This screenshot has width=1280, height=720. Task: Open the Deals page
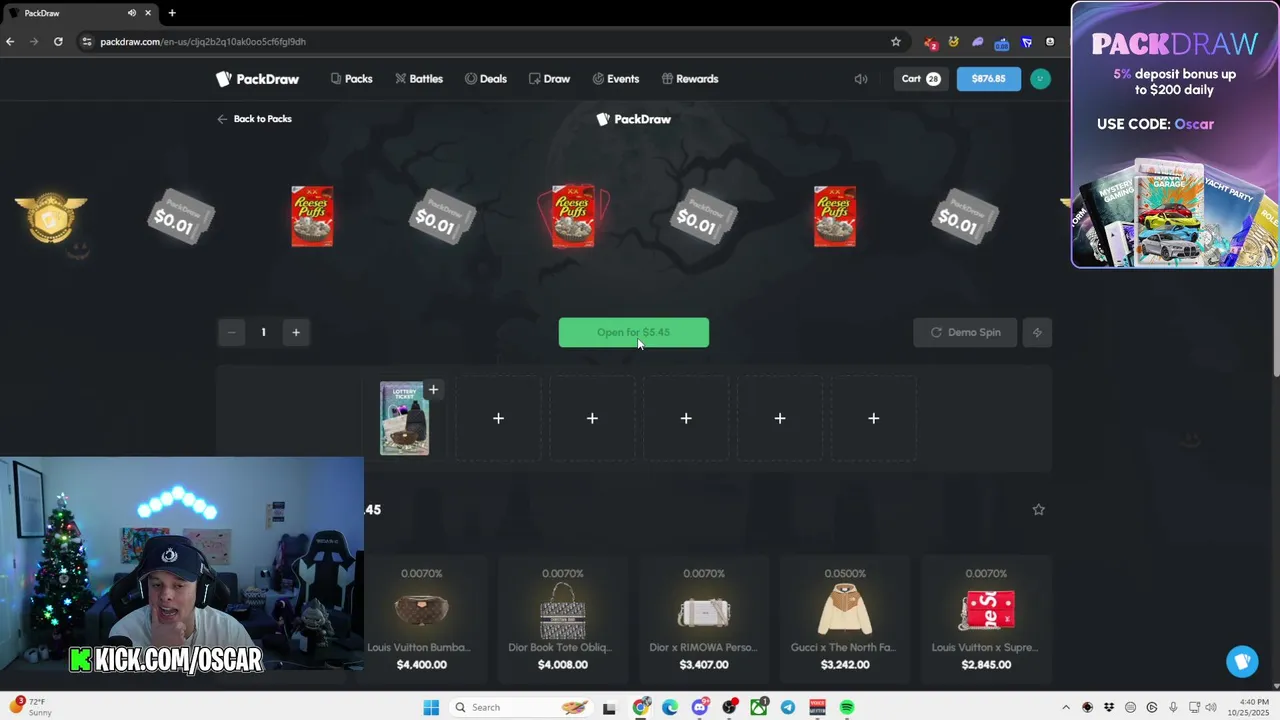pos(485,79)
